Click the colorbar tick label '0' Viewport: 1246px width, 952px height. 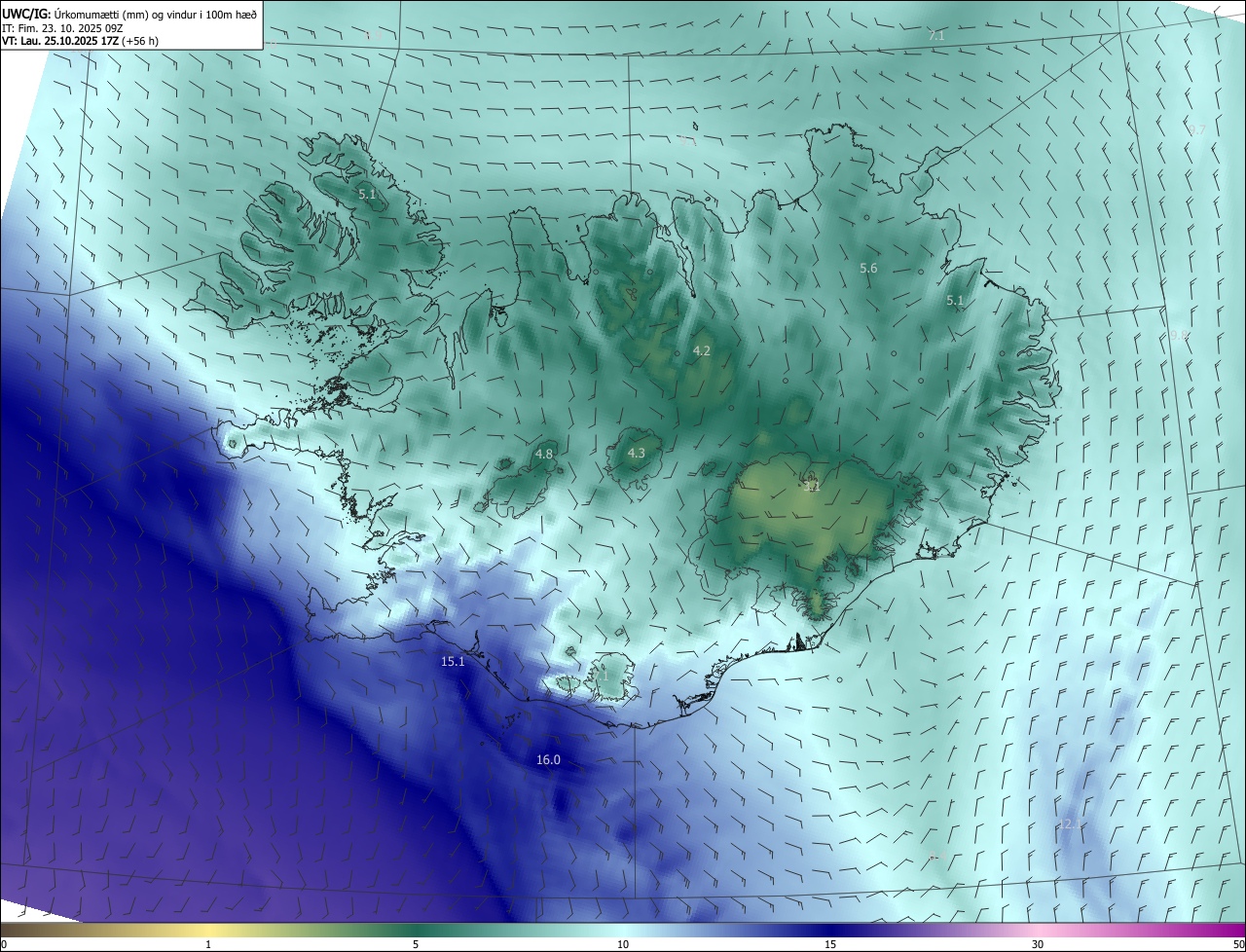(3, 944)
